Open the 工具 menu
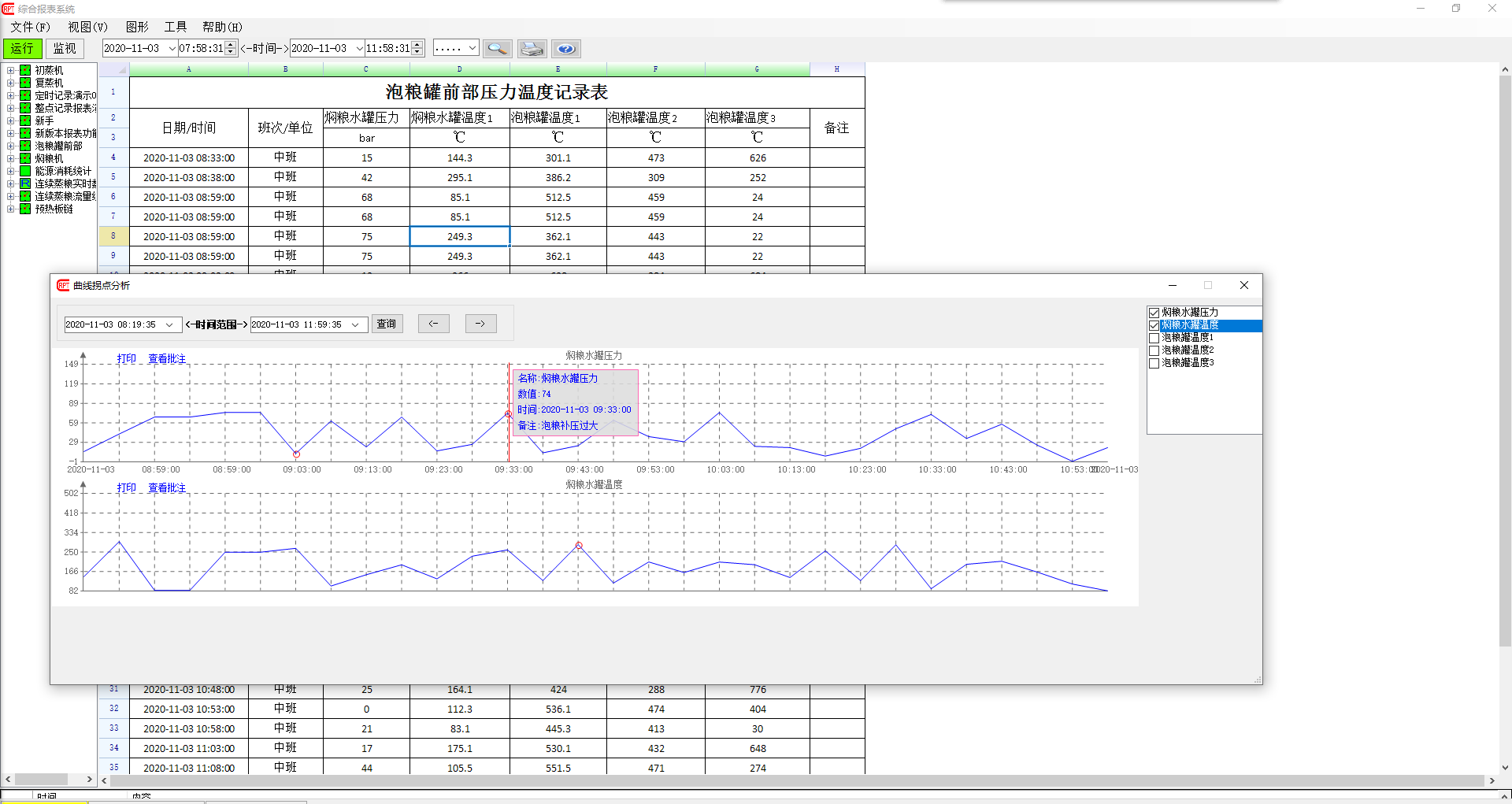Screen dimensions: 1512x804 tap(175, 27)
